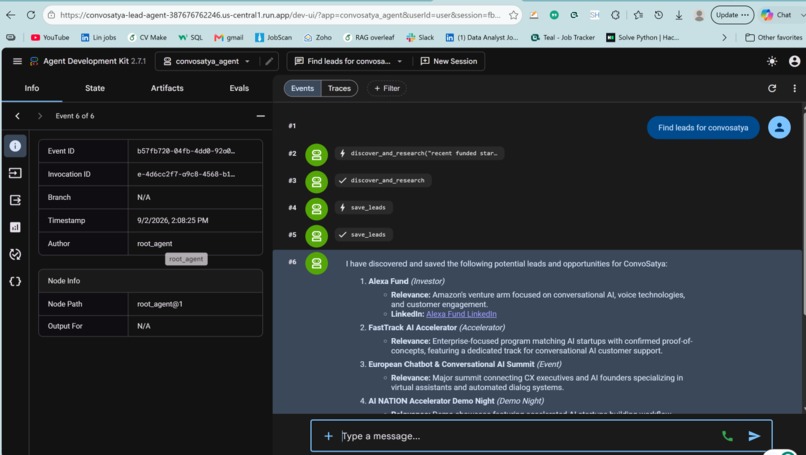This screenshot has width=806, height=455.
Task: Open the response icon in event sidebar
Action: pos(15,200)
